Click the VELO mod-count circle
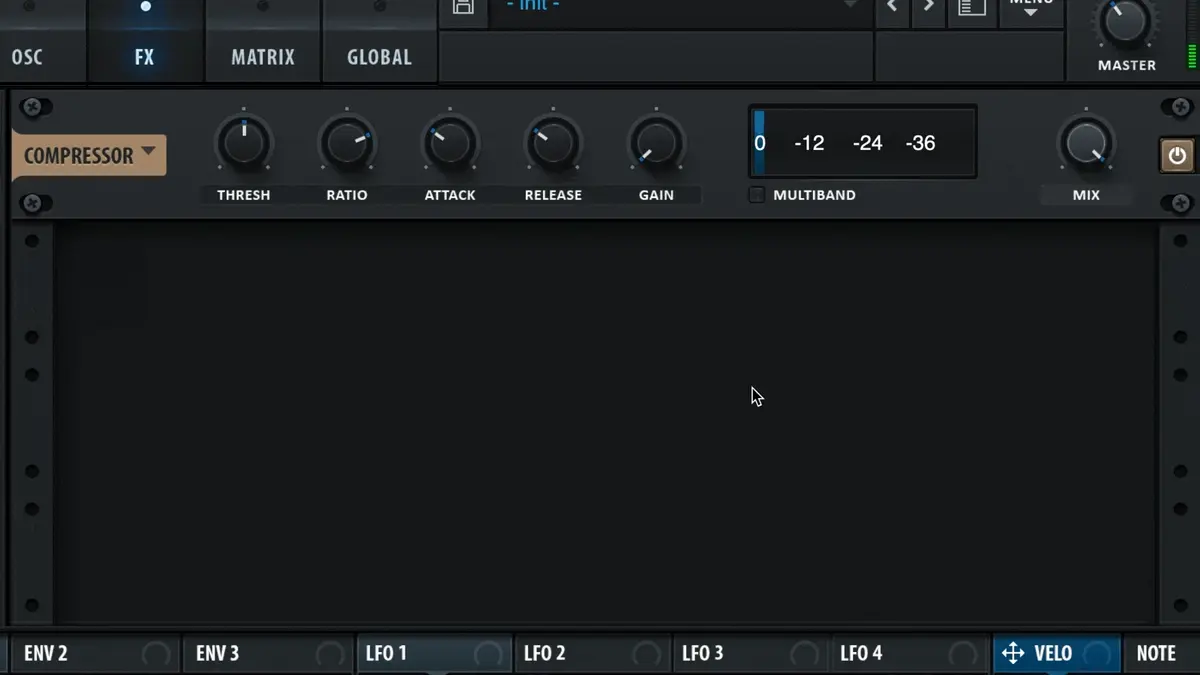Viewport: 1200px width, 675px height. 1097,655
